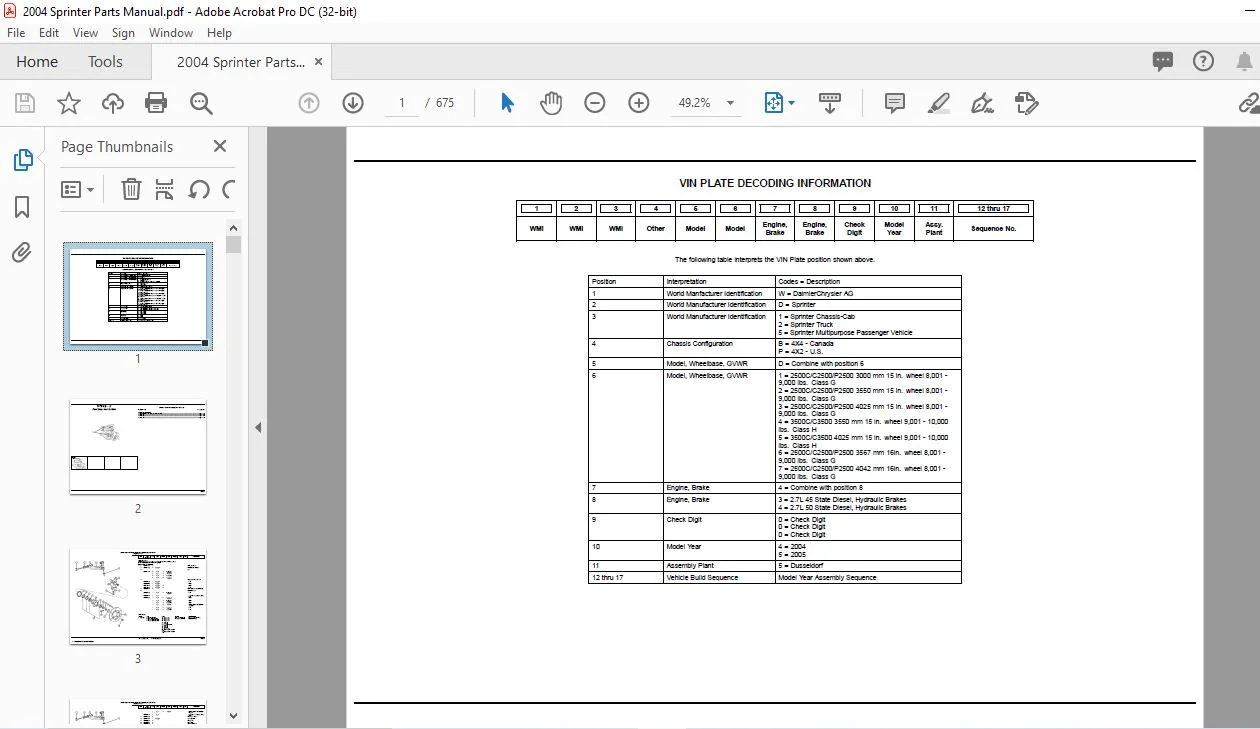Collapse the navigation pane with left arrow

pos(258,427)
